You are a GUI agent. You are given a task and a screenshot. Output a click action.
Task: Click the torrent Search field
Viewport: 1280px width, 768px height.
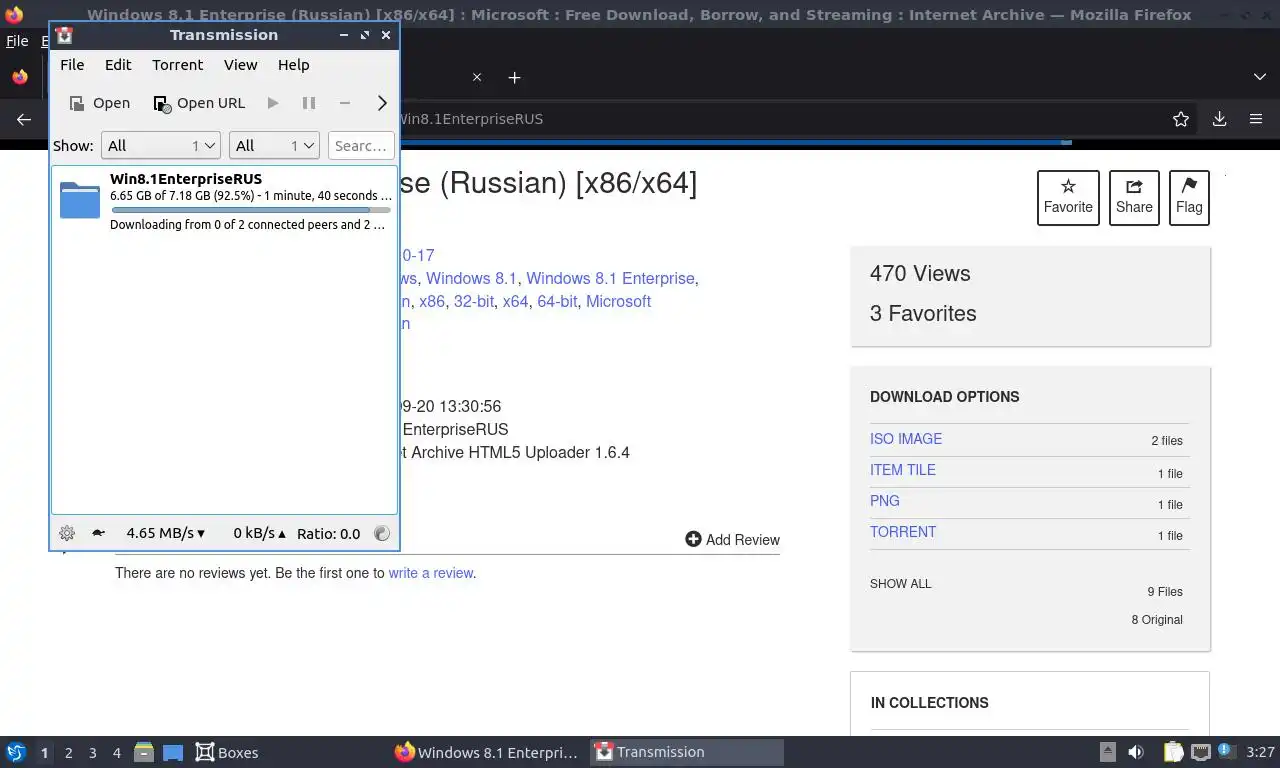tap(361, 146)
